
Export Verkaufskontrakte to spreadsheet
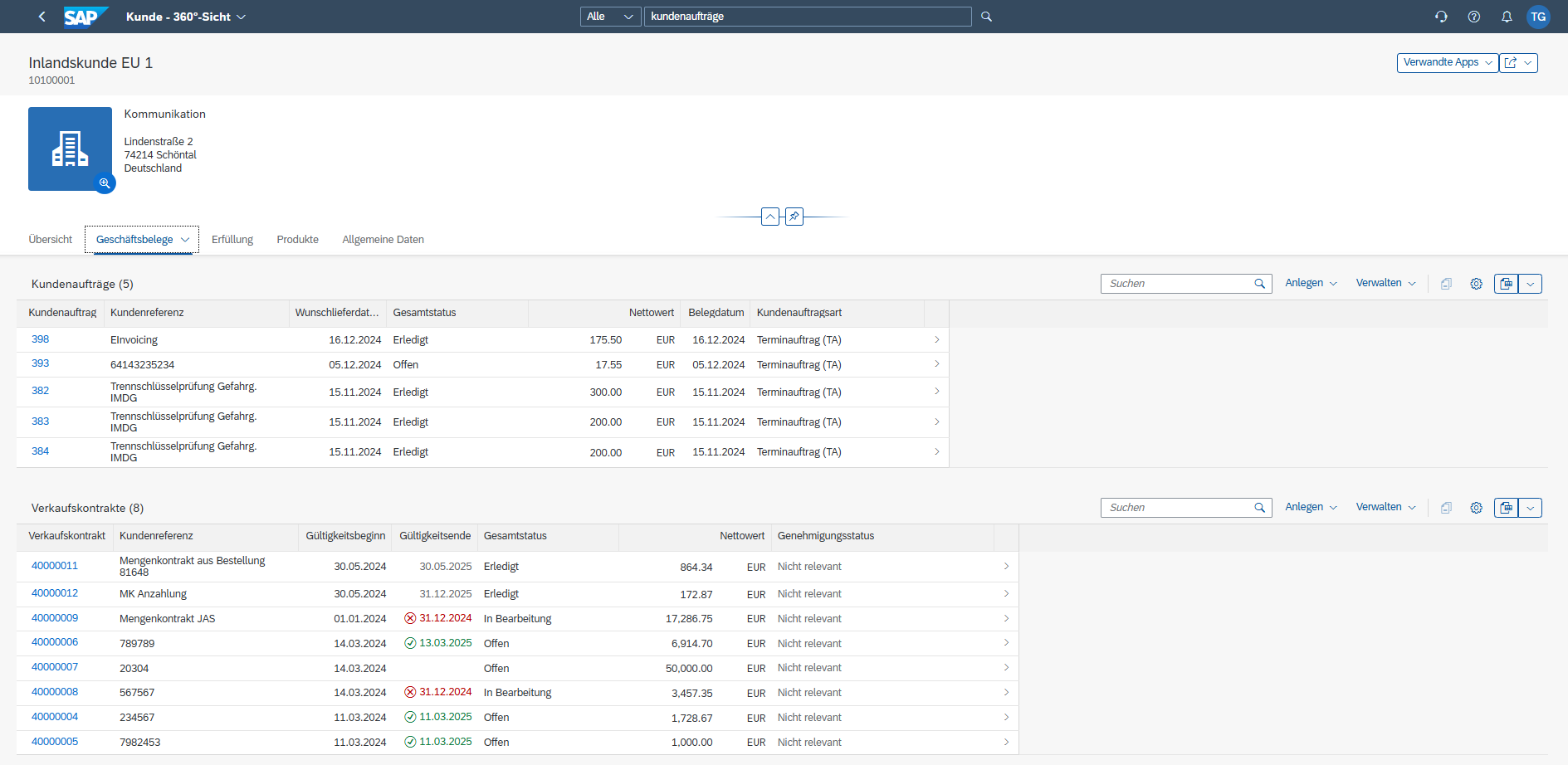[x=1507, y=507]
